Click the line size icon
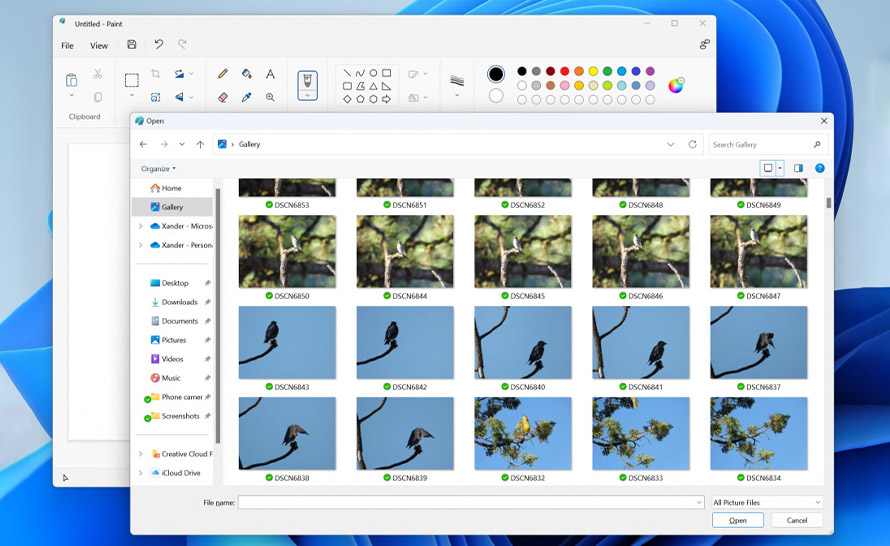Image resolution: width=890 pixels, height=546 pixels. (x=457, y=81)
